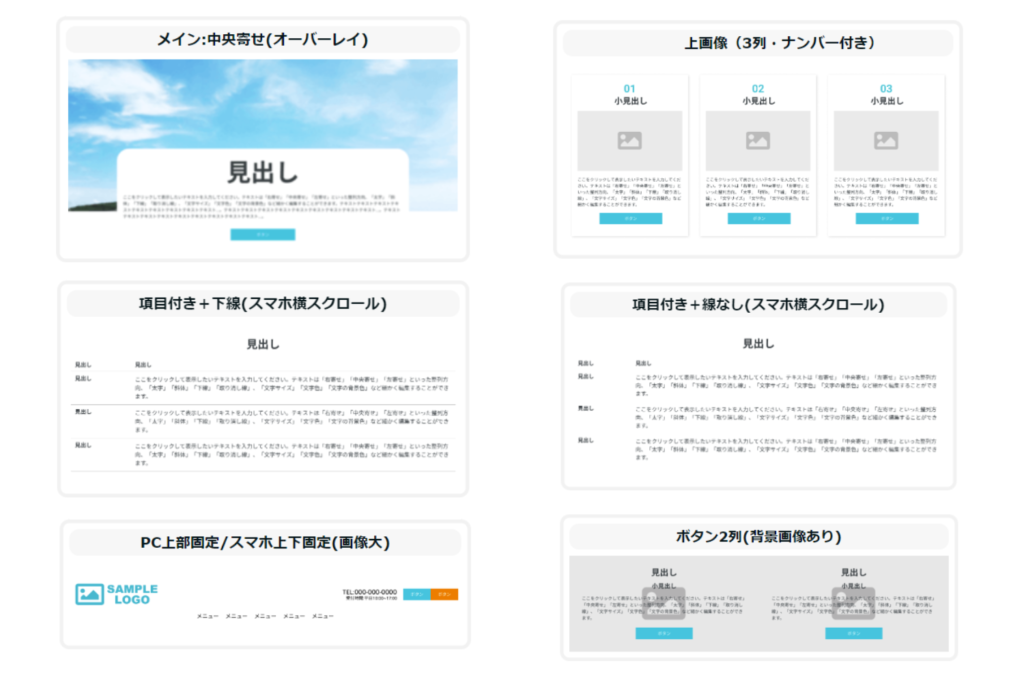Click the image placeholder icon in column 01
1024x683 pixels.
(x=630, y=141)
